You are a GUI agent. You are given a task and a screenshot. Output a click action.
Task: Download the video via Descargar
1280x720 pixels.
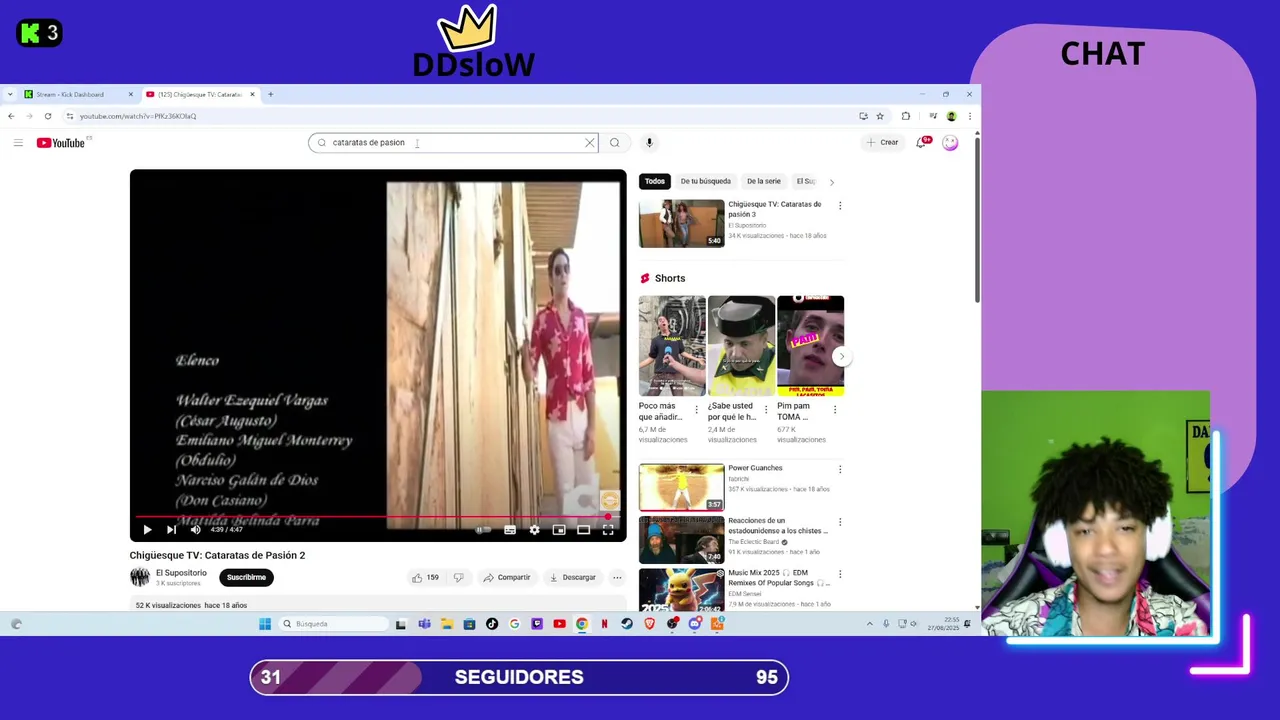[572, 578]
